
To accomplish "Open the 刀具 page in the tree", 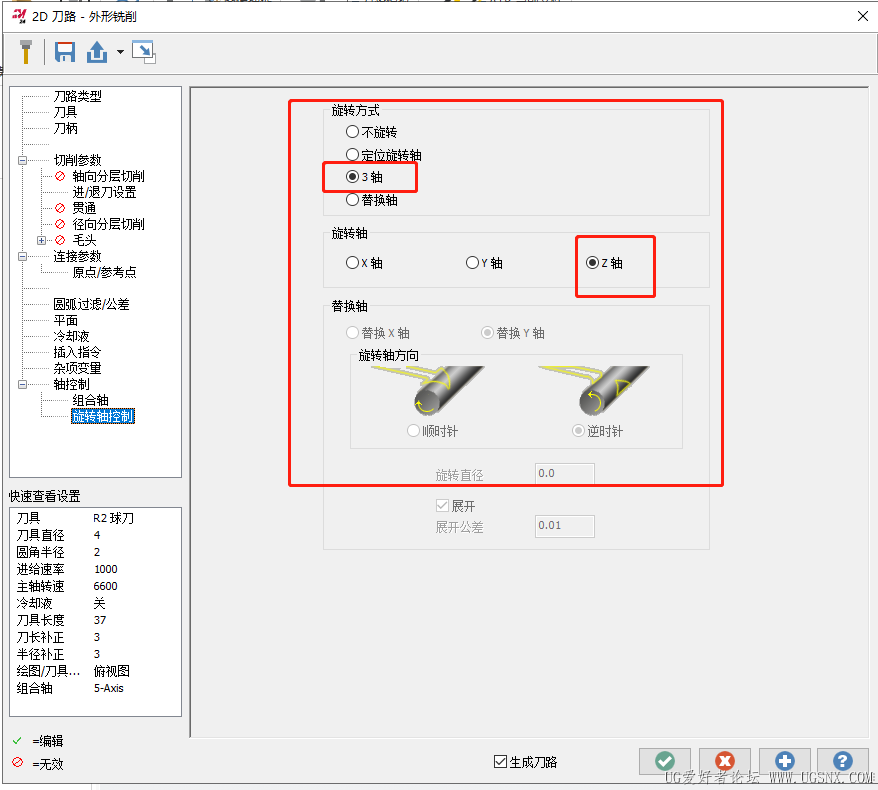I will point(65,112).
